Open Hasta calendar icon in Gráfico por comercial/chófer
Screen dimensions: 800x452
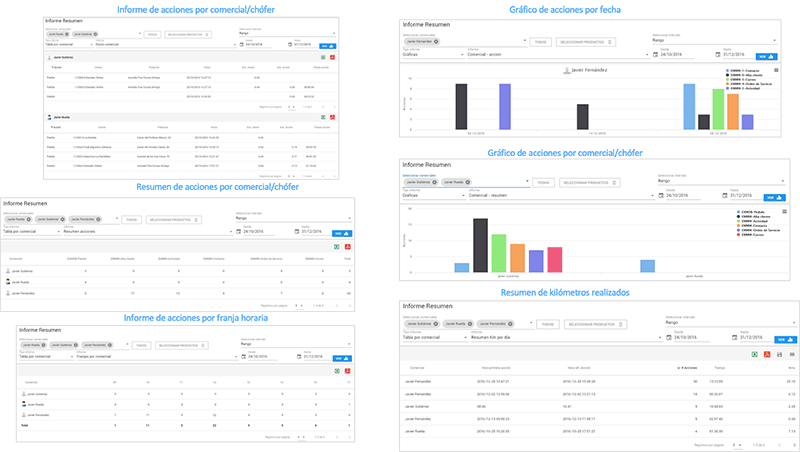tap(725, 195)
